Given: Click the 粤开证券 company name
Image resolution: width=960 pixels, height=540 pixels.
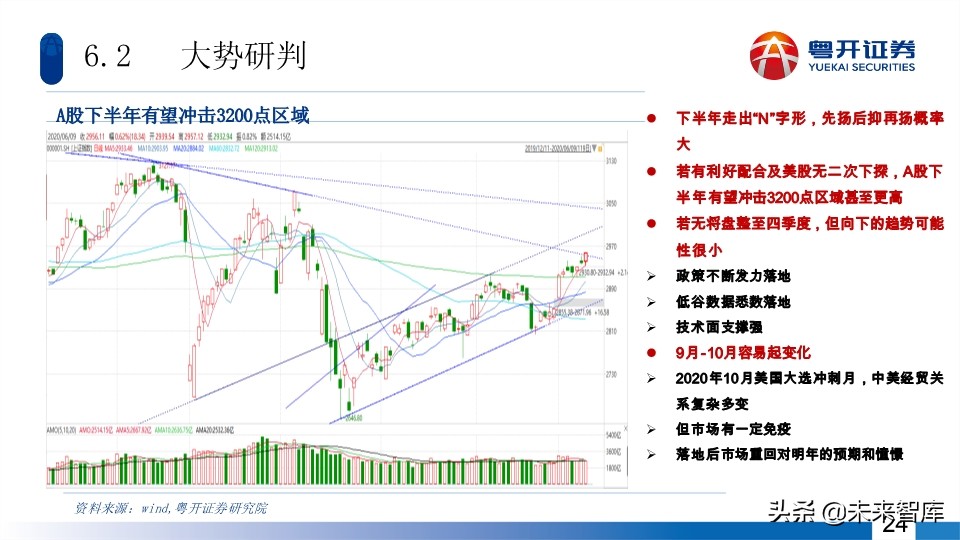Looking at the screenshot, I should pos(861,49).
